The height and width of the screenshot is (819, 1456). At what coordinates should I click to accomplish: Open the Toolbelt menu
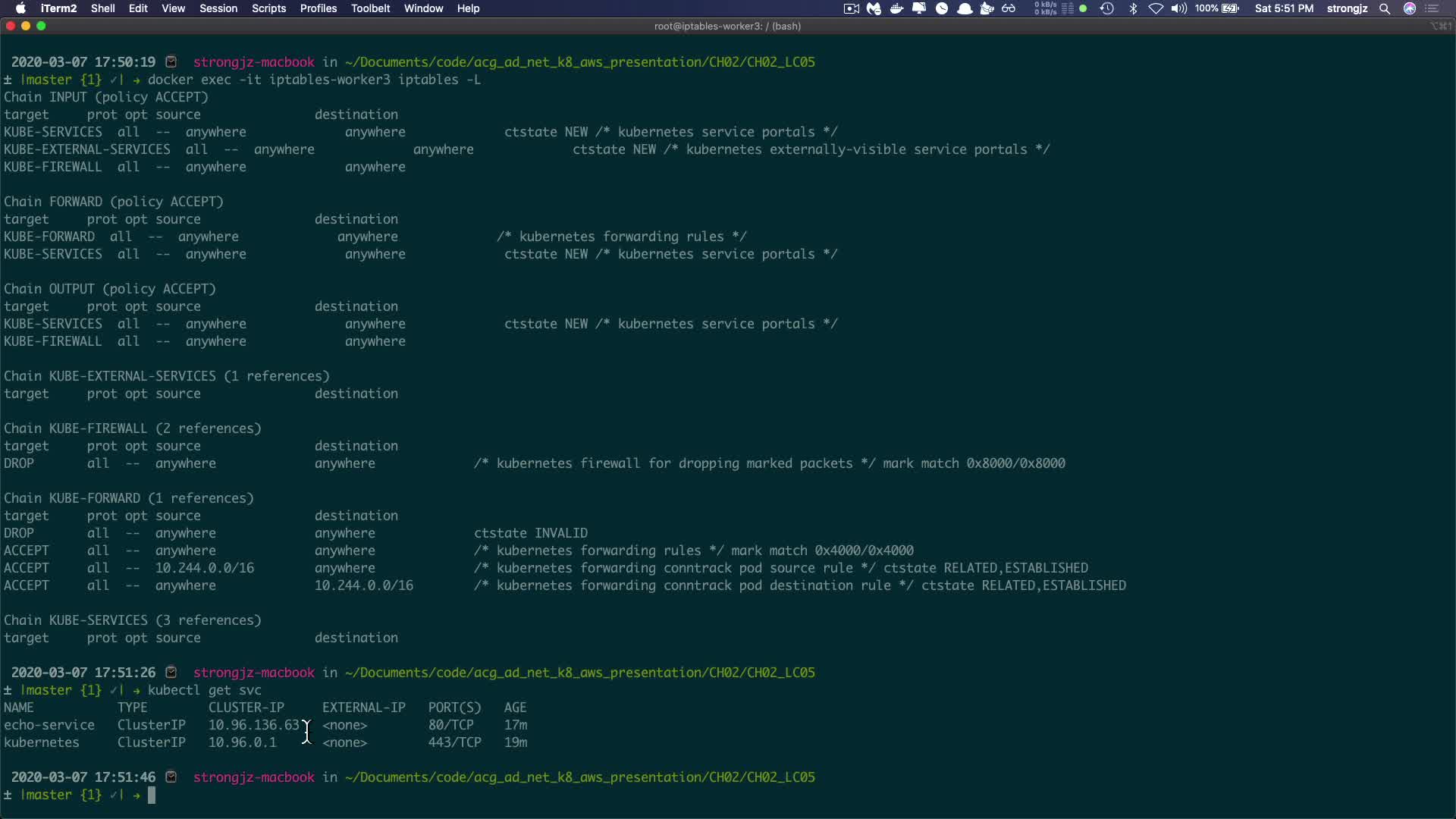tap(370, 8)
